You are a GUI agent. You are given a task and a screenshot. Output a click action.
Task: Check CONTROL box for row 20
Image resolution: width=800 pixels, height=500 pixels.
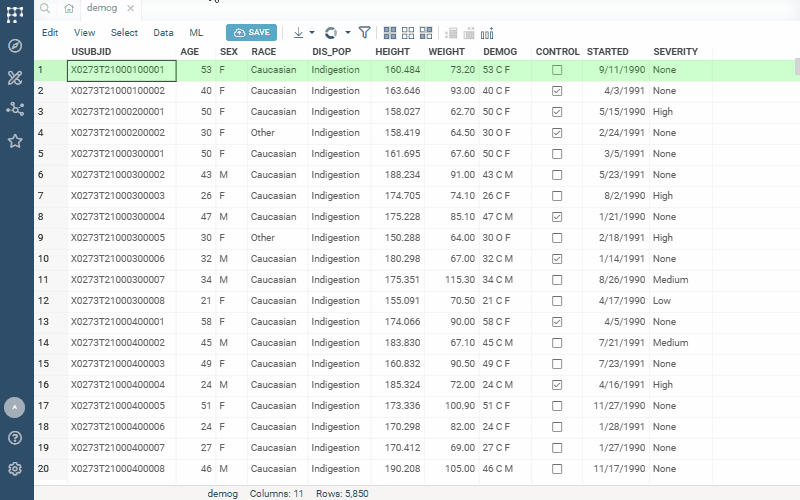(x=557, y=469)
